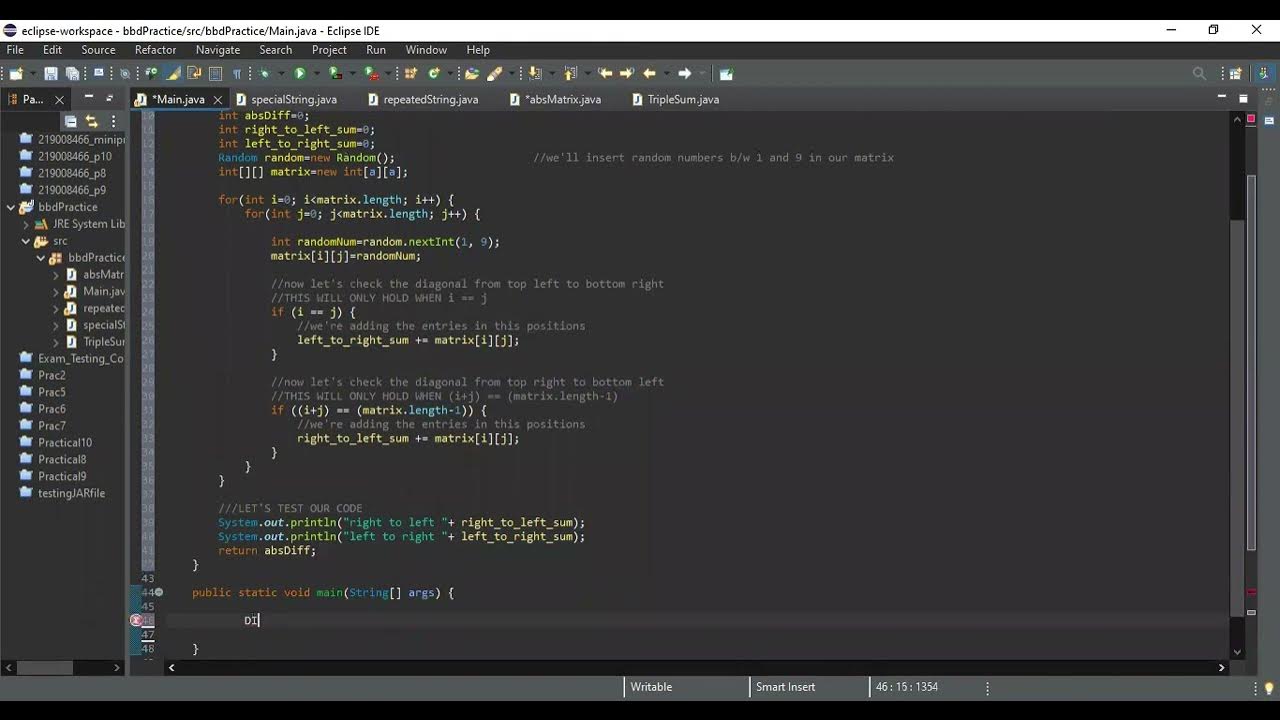Click the Next Annotation icon

click(534, 73)
